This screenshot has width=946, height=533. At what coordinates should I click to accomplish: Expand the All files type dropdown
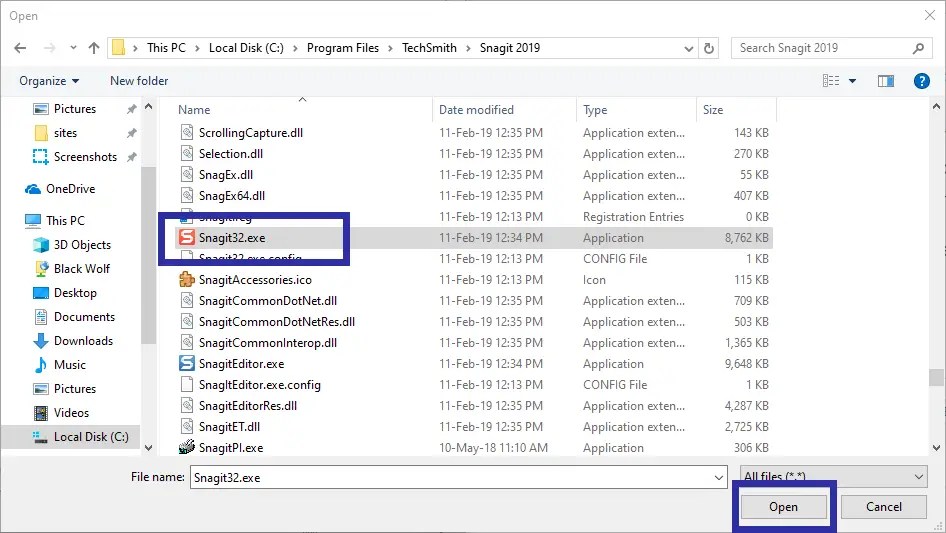click(833, 478)
